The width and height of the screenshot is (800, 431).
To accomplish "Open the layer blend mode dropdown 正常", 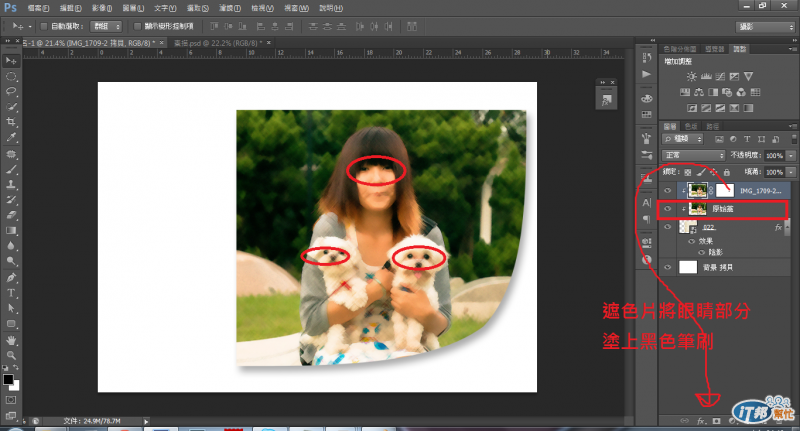I will (x=693, y=156).
